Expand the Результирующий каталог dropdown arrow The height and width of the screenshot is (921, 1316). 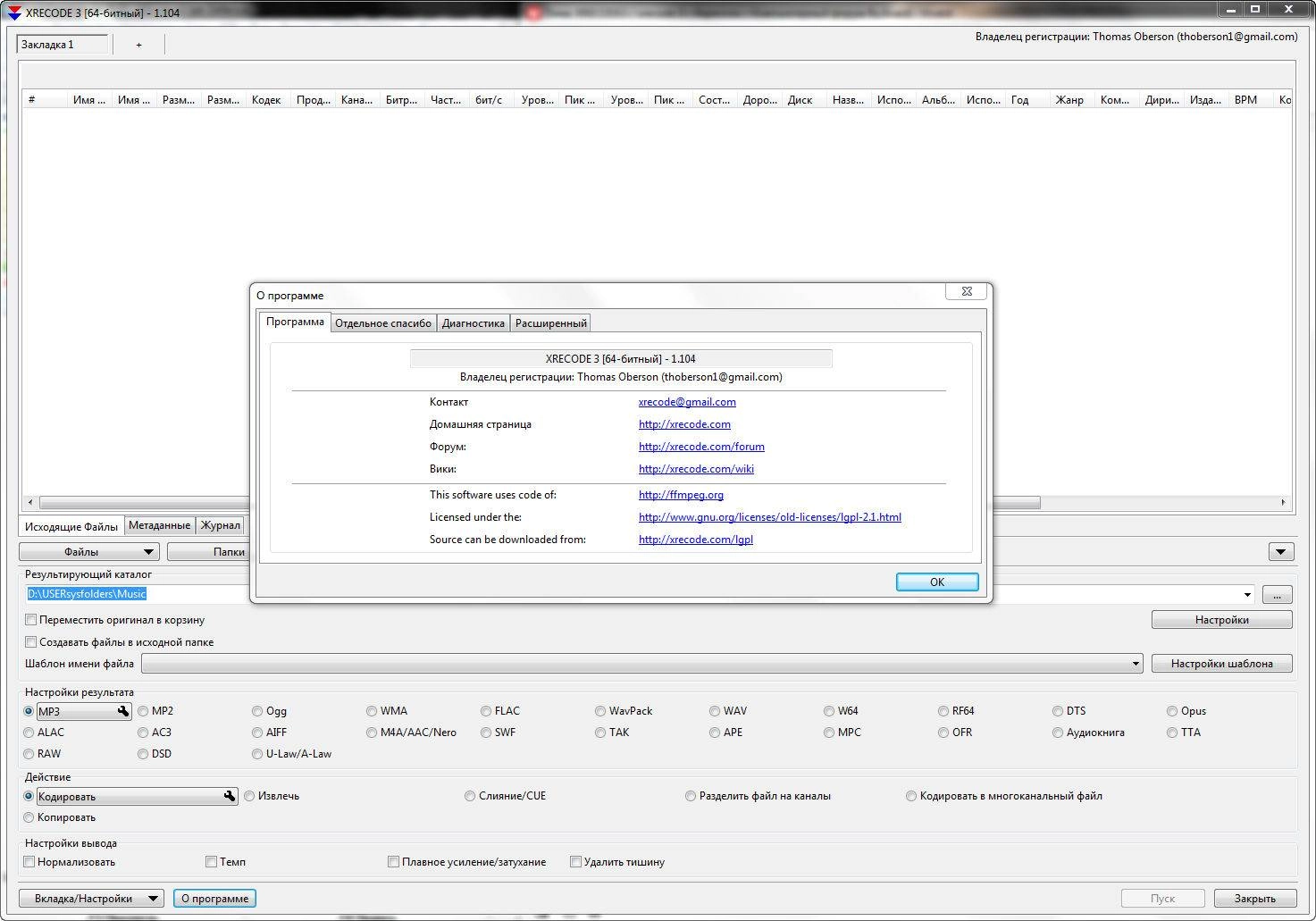click(1247, 595)
